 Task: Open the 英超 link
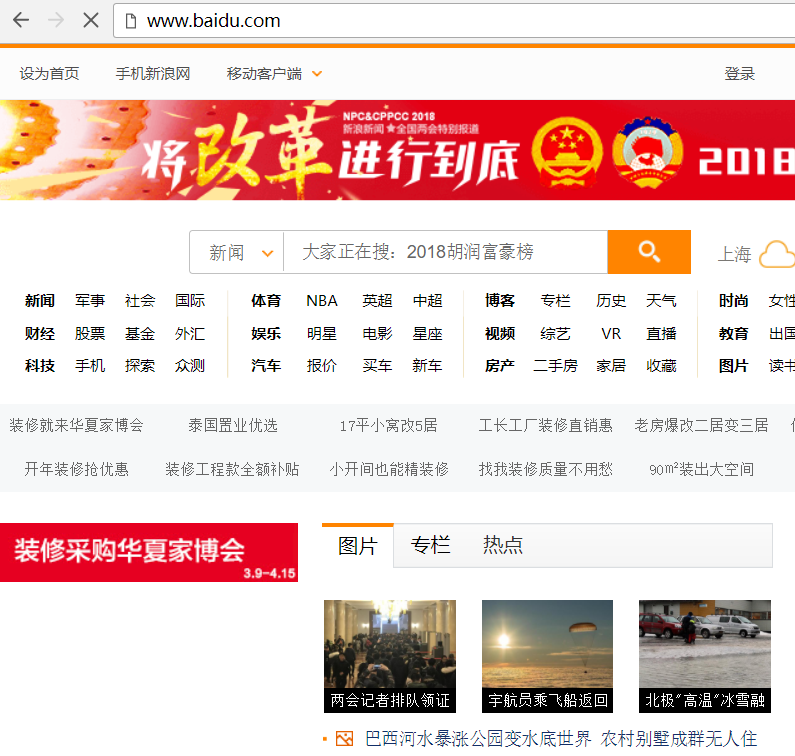[377, 301]
